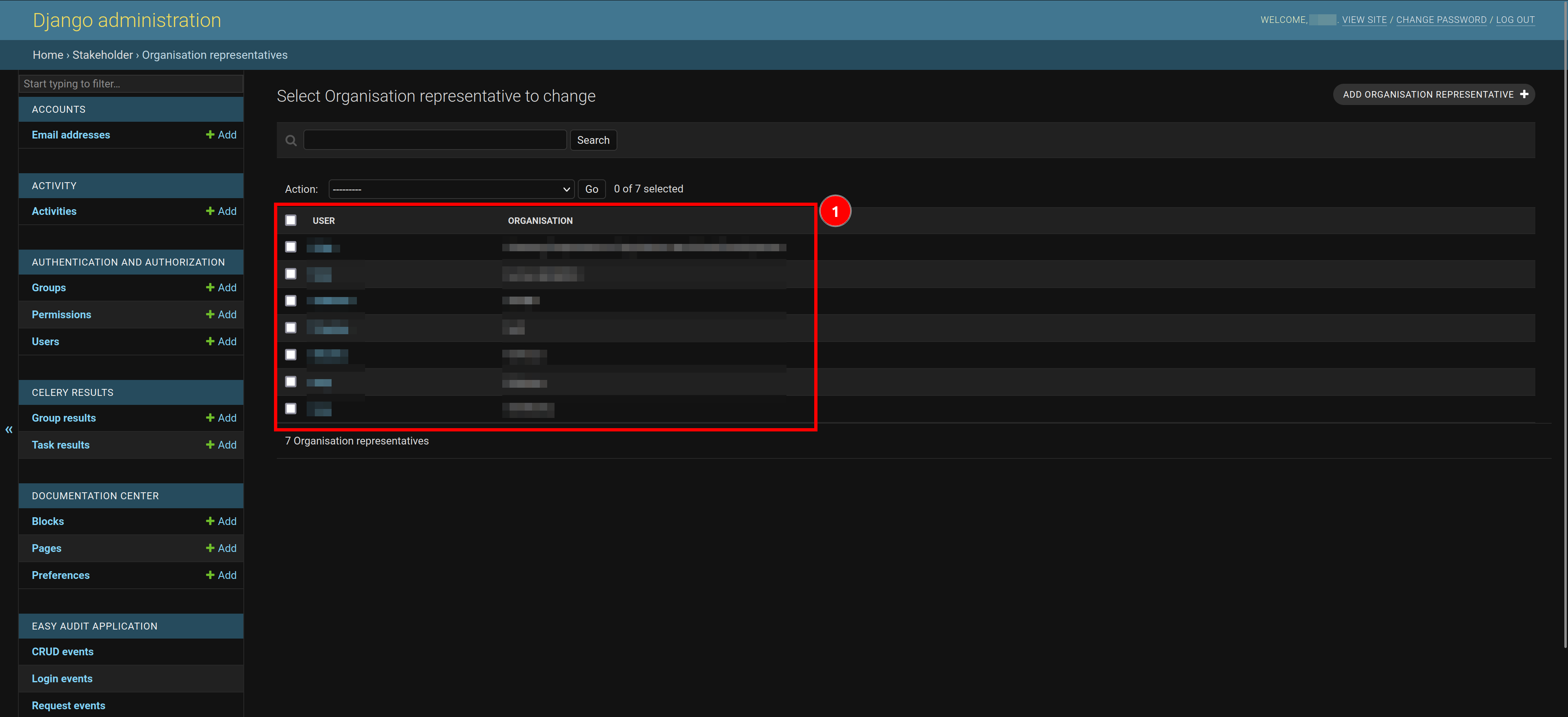Screen dimensions: 1568x717
Task: Collapse the sidebar with double chevron
Action: click(x=9, y=429)
